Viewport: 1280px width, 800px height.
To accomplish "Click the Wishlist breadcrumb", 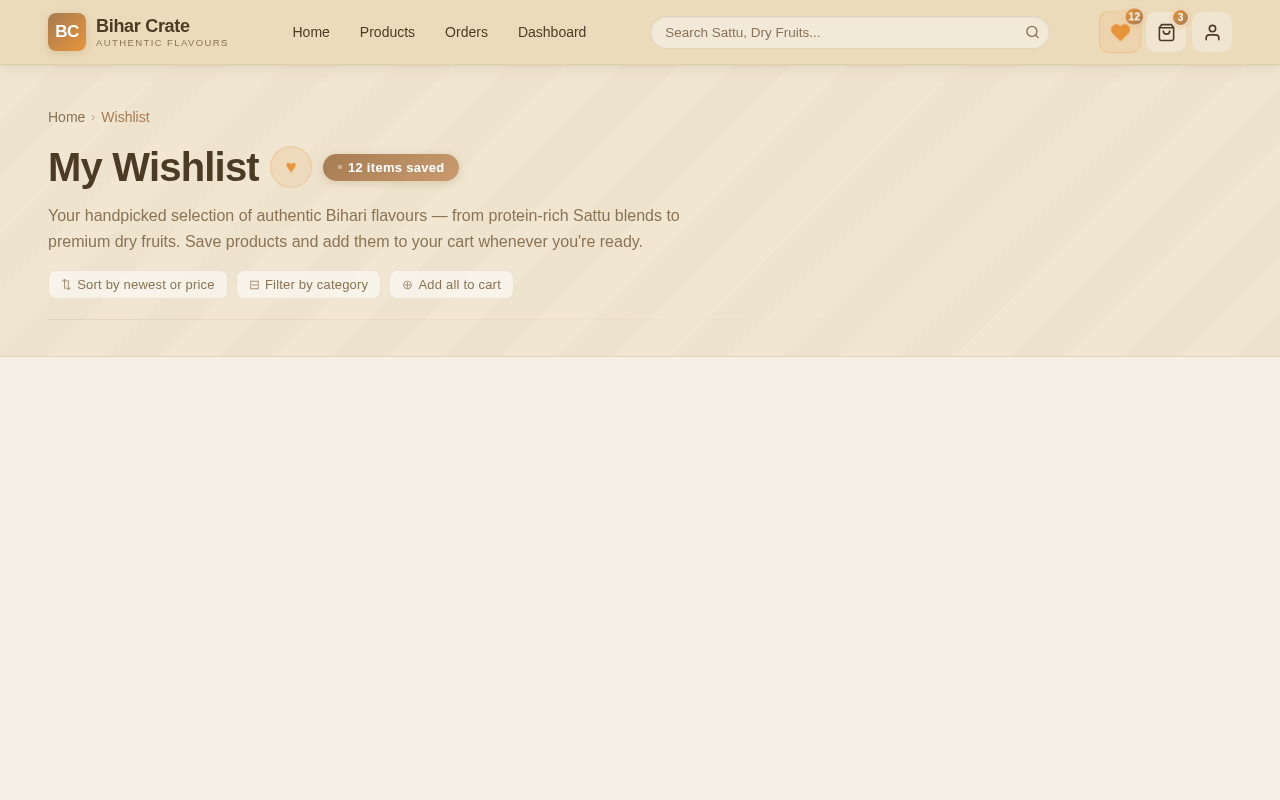I will tap(125, 117).
